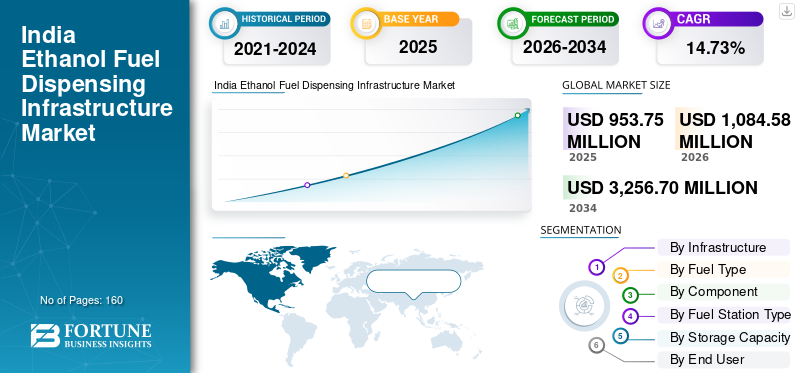800x373 pixels.
Task: Click the CAGR purple growth icon
Action: [658, 23]
